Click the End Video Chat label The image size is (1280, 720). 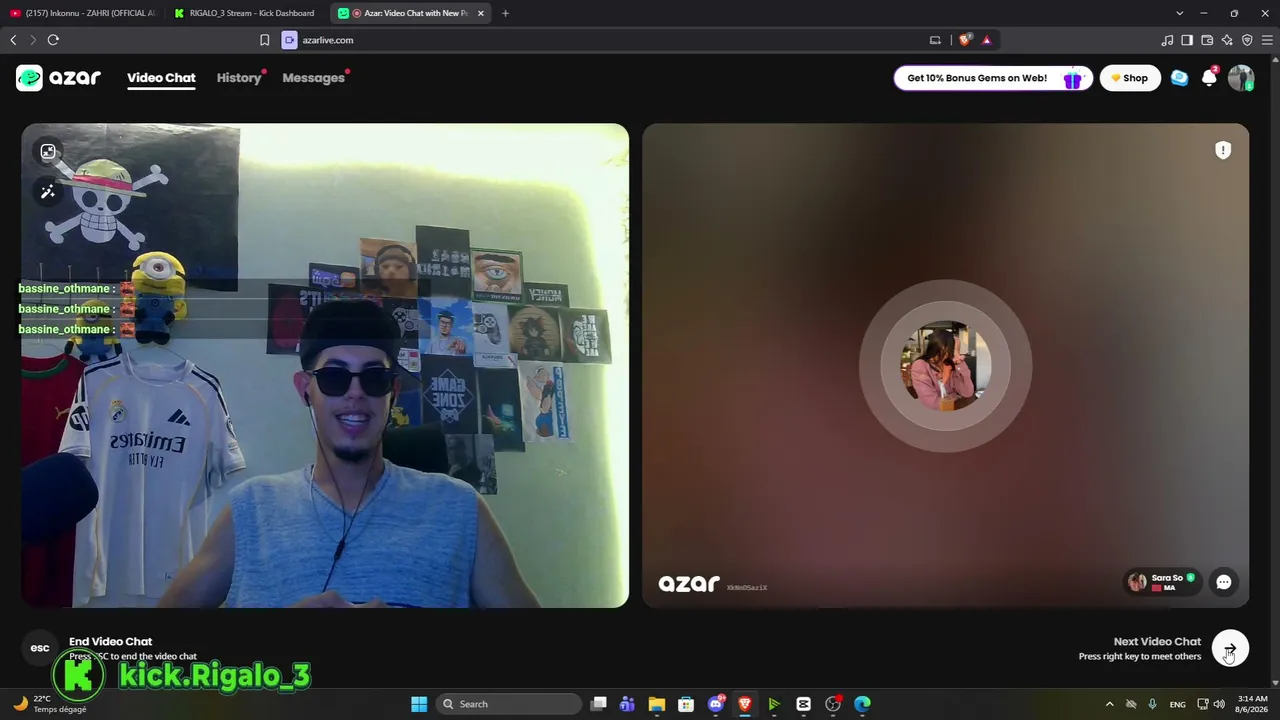[x=110, y=642]
